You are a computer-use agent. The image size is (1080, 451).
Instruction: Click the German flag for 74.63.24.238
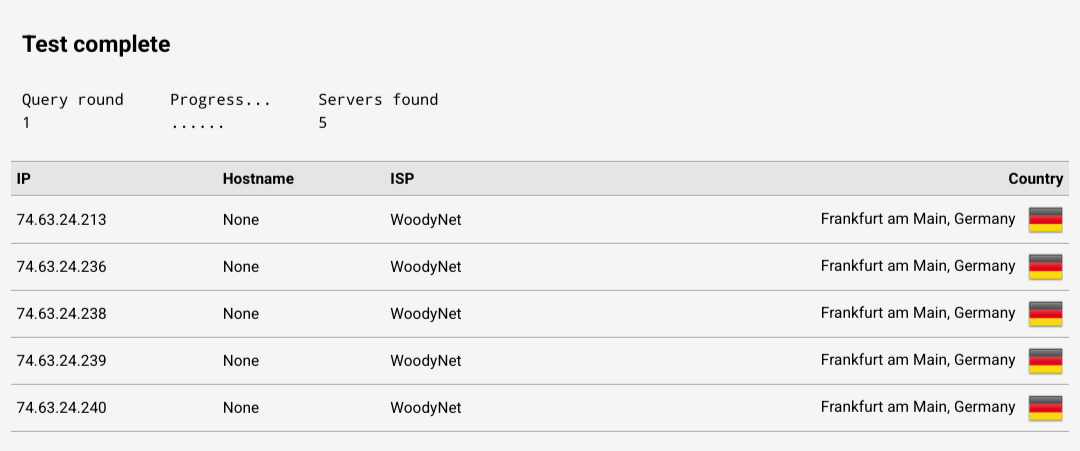(1045, 313)
